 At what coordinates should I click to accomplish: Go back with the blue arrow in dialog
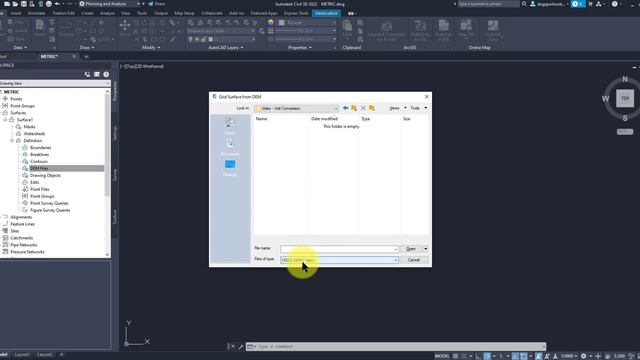345,108
